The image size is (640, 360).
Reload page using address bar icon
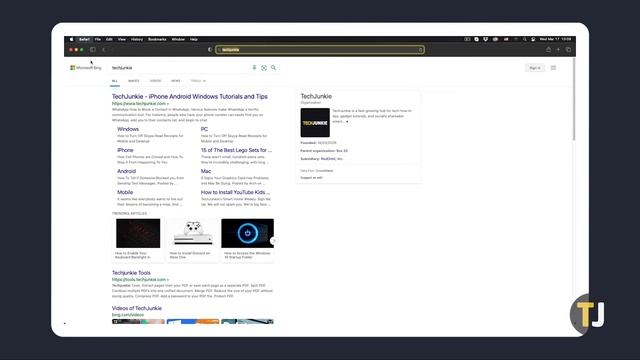(420, 50)
